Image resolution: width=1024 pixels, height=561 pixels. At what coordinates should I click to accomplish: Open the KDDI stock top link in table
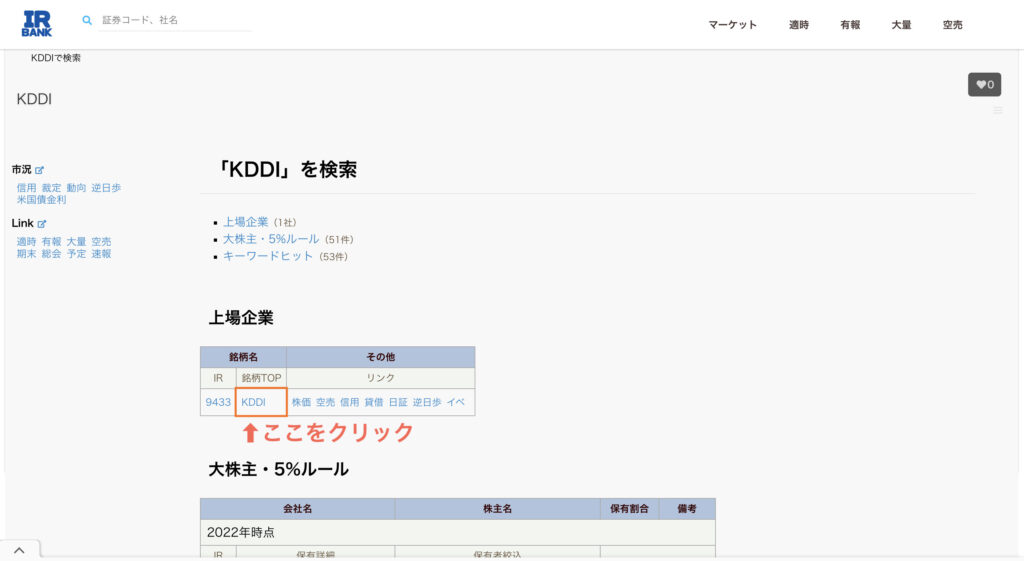point(253,402)
